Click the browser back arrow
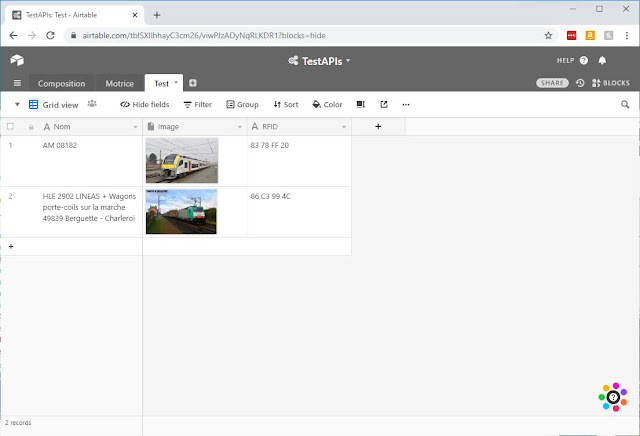Viewport: 640px width, 436px height. click(x=13, y=36)
